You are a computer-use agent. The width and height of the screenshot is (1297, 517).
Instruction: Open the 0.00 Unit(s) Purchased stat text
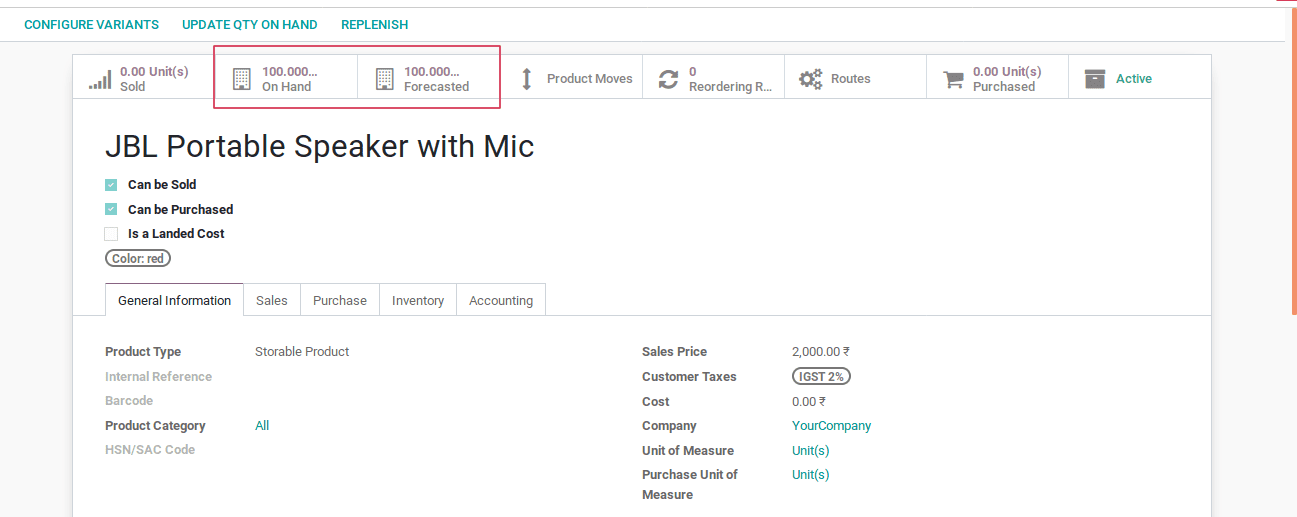(1007, 79)
